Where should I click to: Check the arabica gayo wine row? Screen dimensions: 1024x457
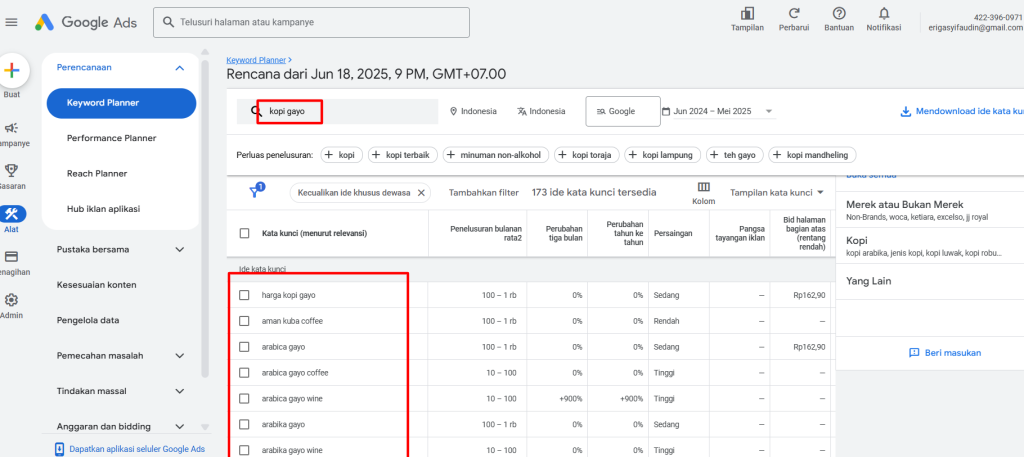click(244, 398)
